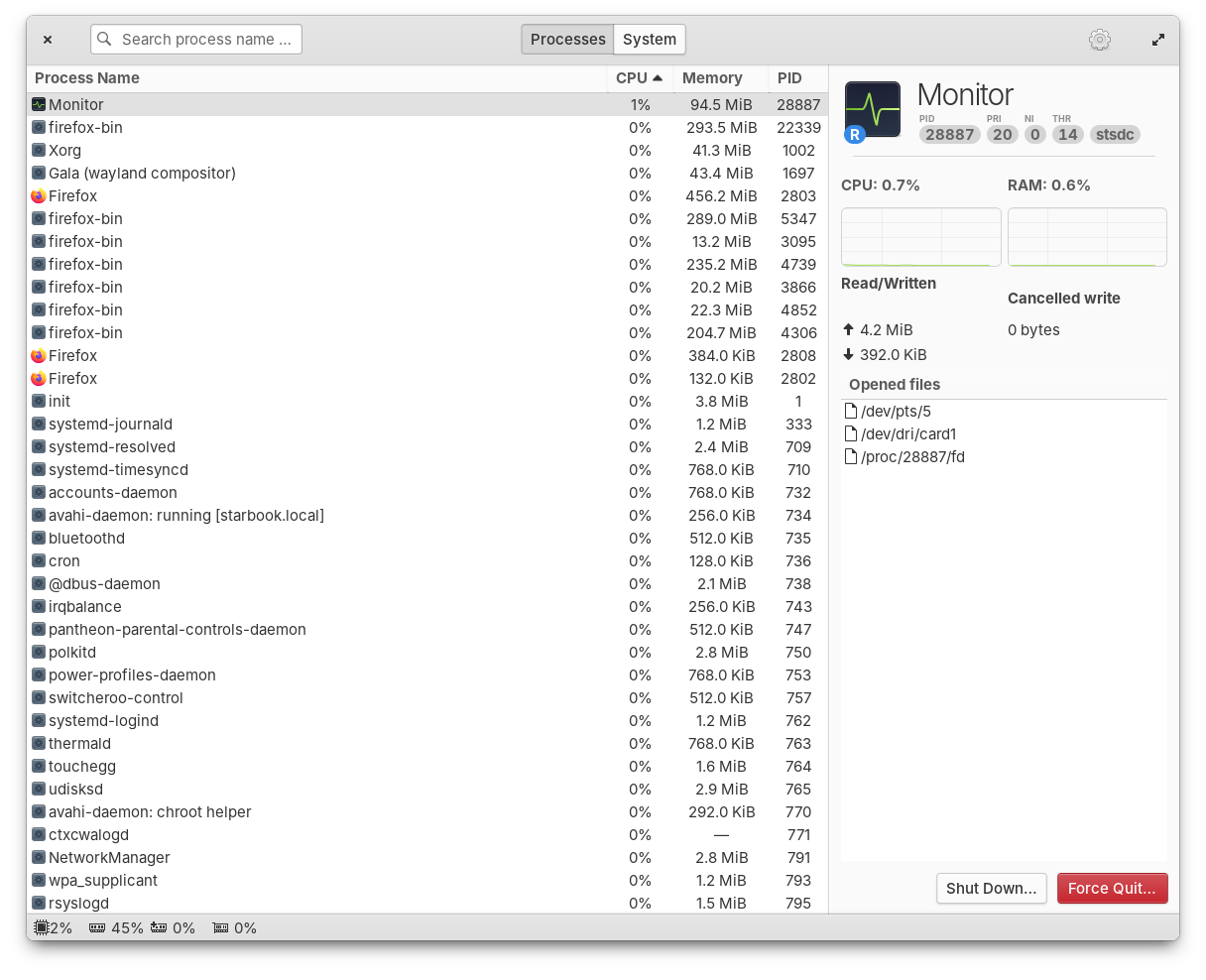The height and width of the screenshot is (980, 1206).
Task: Click the red Force Quit button
Action: coord(1112,888)
